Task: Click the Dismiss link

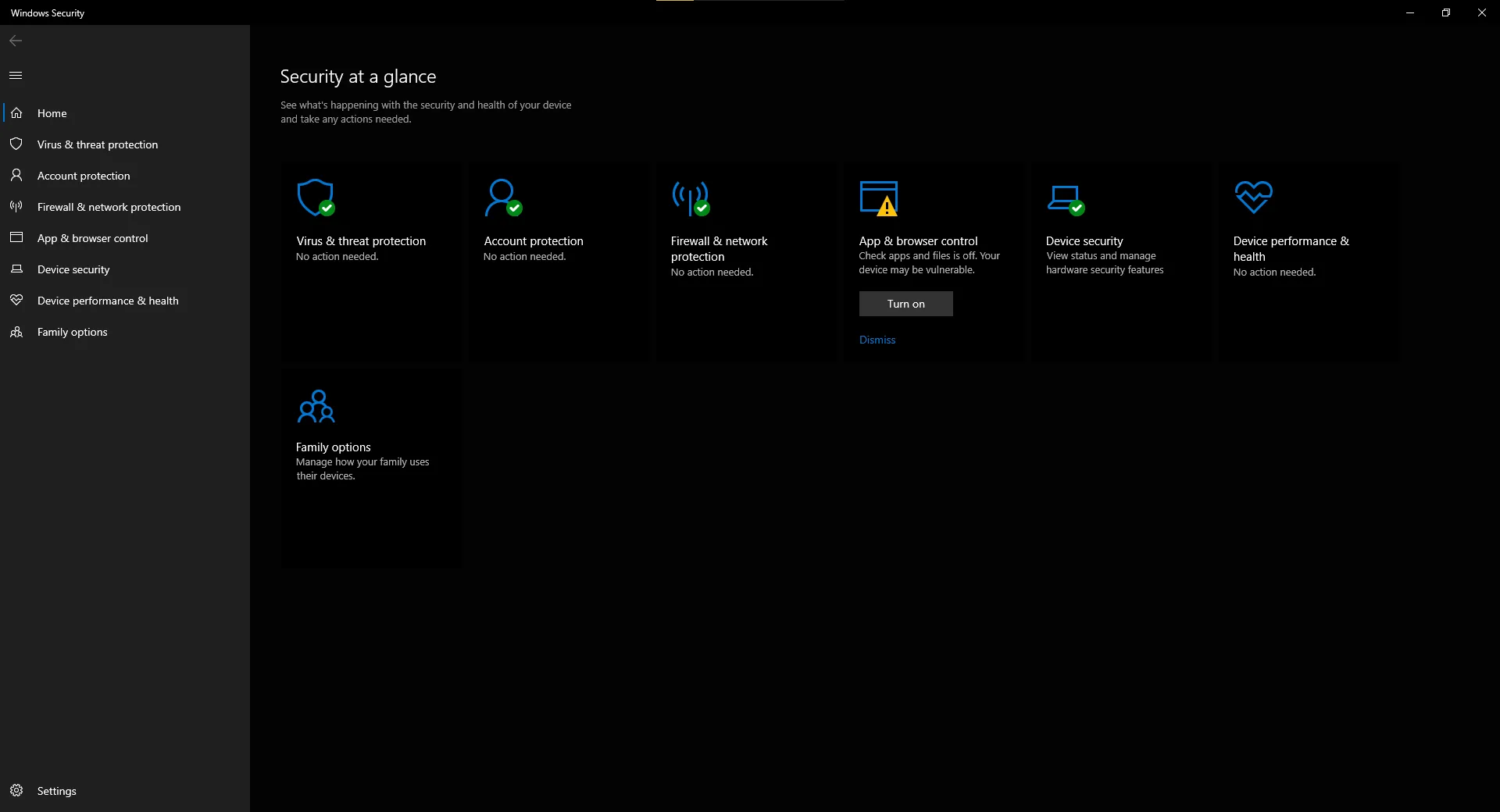Action: click(x=877, y=340)
